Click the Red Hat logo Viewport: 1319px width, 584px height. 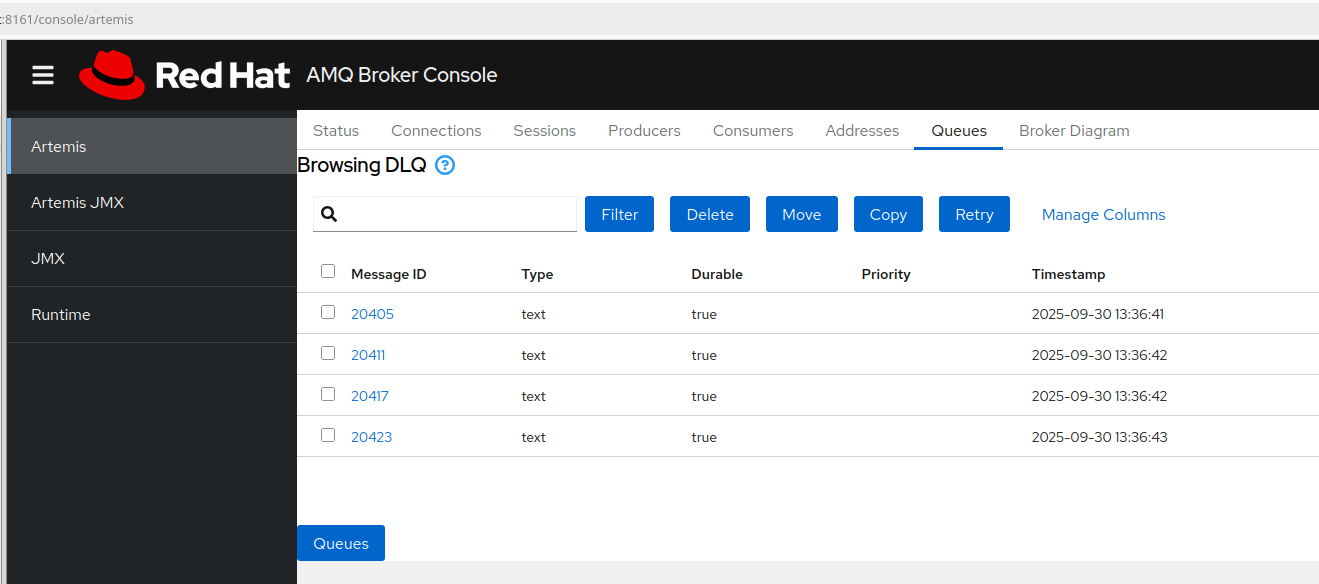tap(185, 75)
